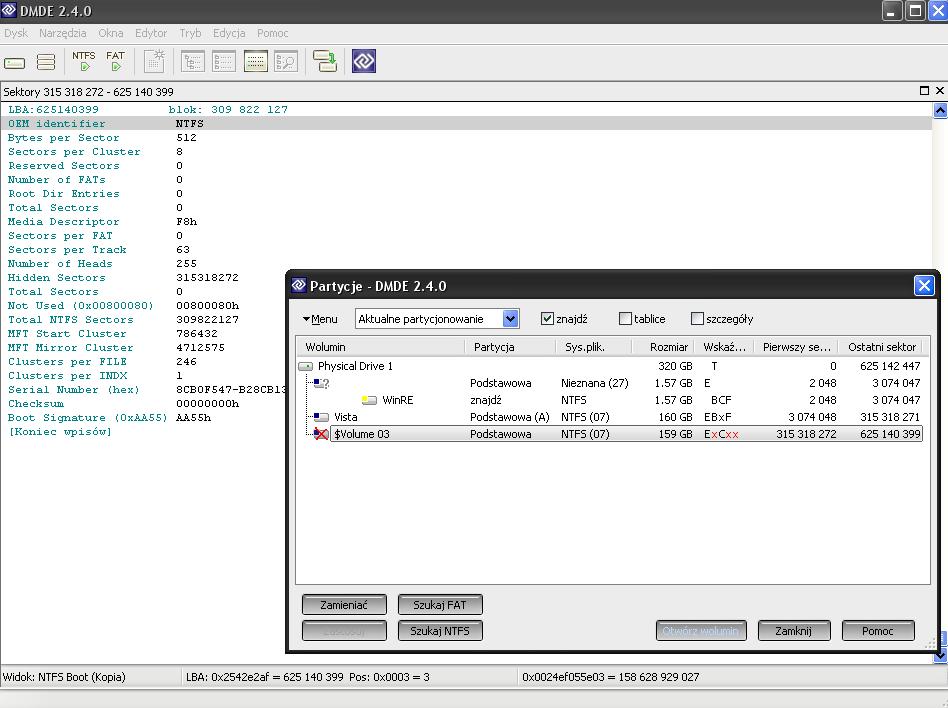Select the $Volume 03 row

click(610, 434)
